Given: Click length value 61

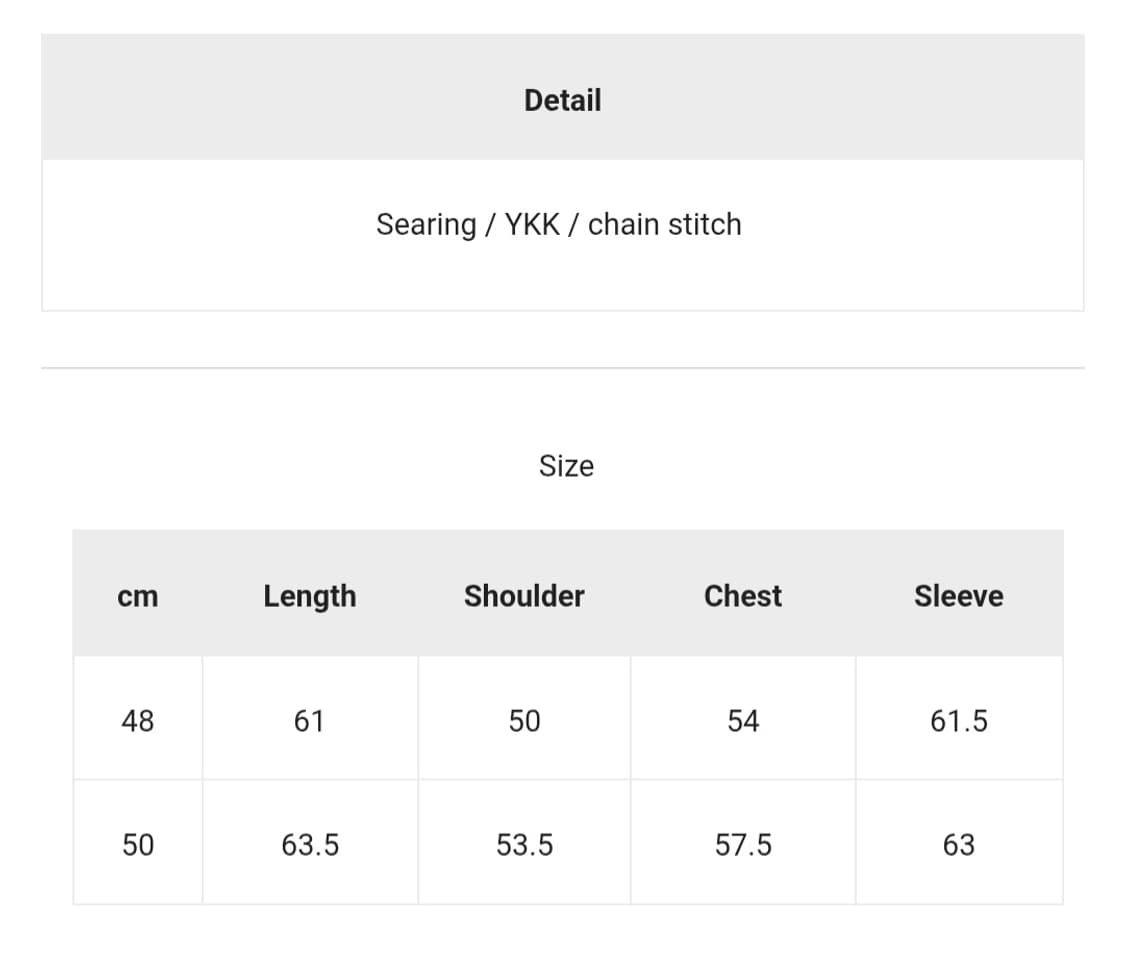Looking at the screenshot, I should 309,721.
